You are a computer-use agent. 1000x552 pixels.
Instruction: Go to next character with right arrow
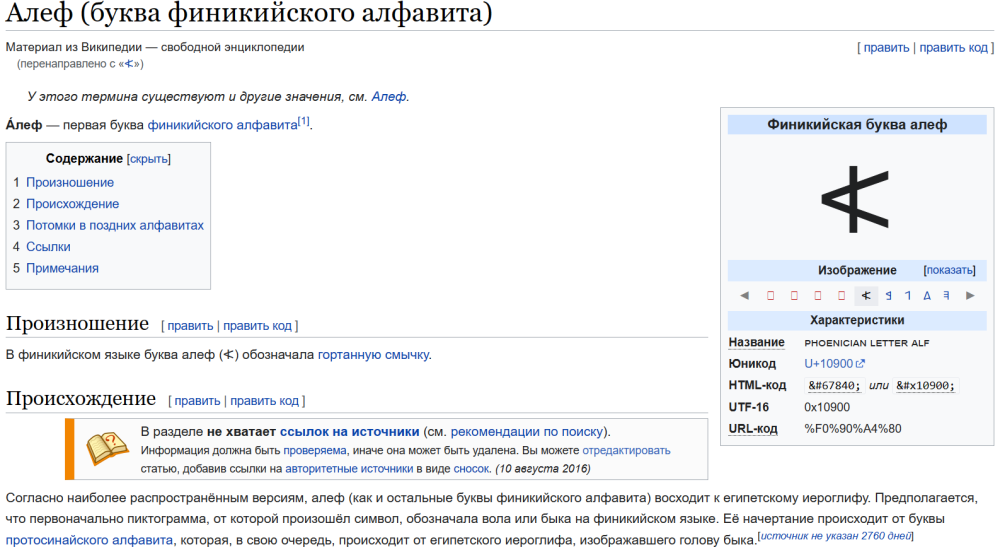point(970,296)
